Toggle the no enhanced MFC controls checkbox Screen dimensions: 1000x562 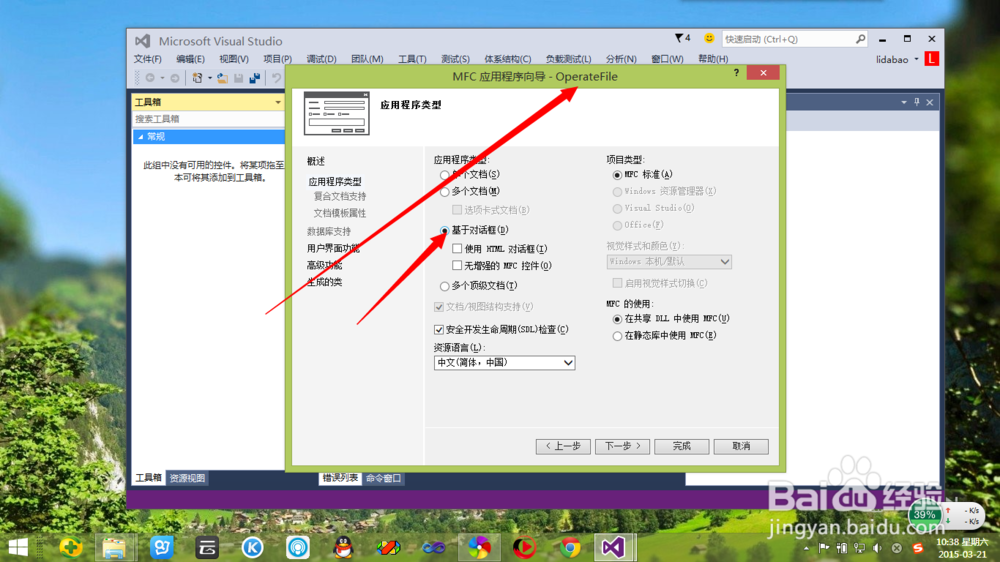pos(457,265)
